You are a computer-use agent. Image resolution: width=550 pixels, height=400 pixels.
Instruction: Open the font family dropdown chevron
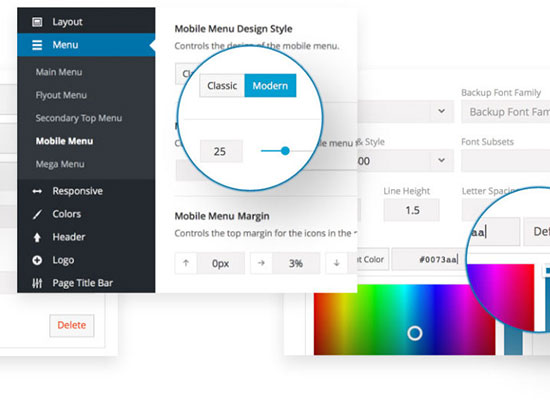pyautogui.click(x=442, y=111)
